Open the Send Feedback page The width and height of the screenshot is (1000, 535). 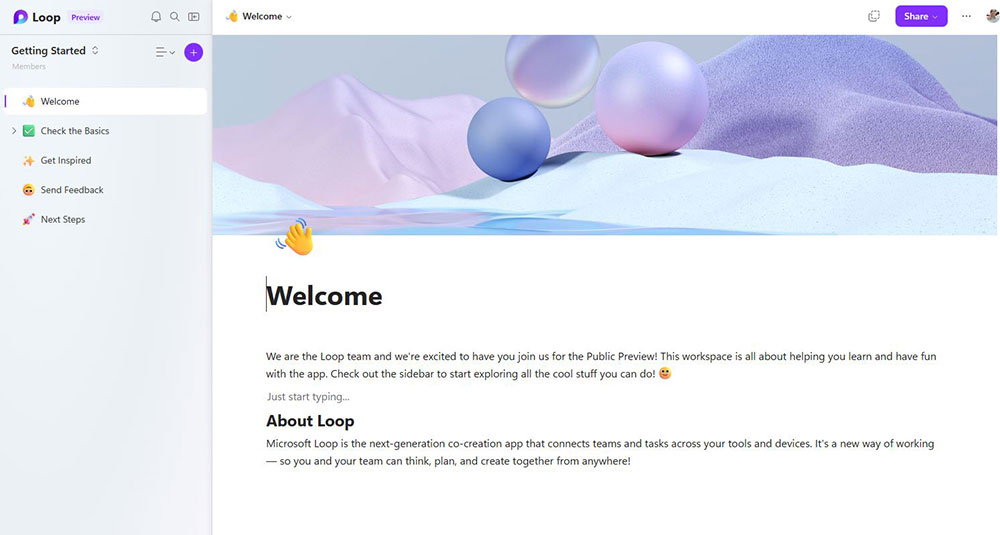pos(72,189)
